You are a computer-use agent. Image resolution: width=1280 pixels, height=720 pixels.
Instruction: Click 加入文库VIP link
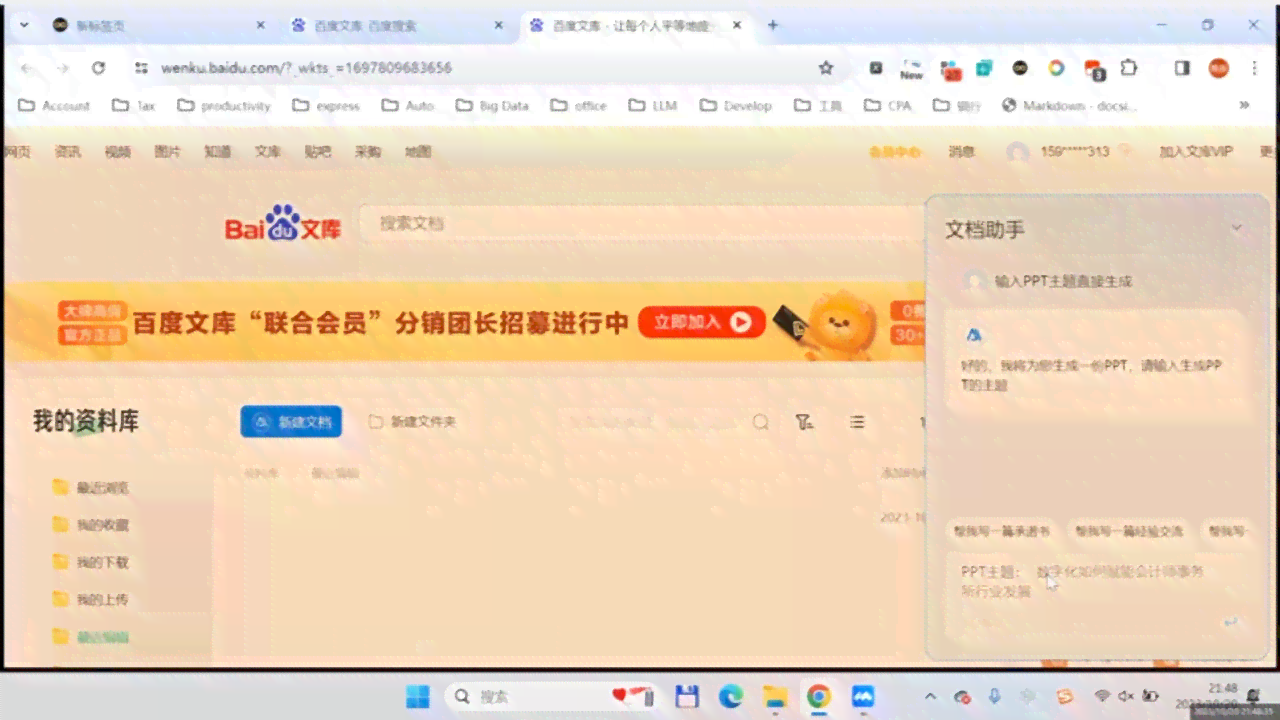1196,152
